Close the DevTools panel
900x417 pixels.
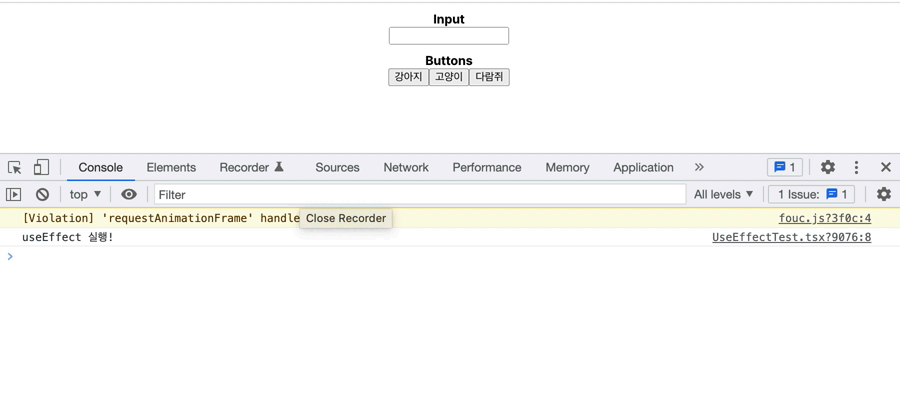[x=885, y=168]
